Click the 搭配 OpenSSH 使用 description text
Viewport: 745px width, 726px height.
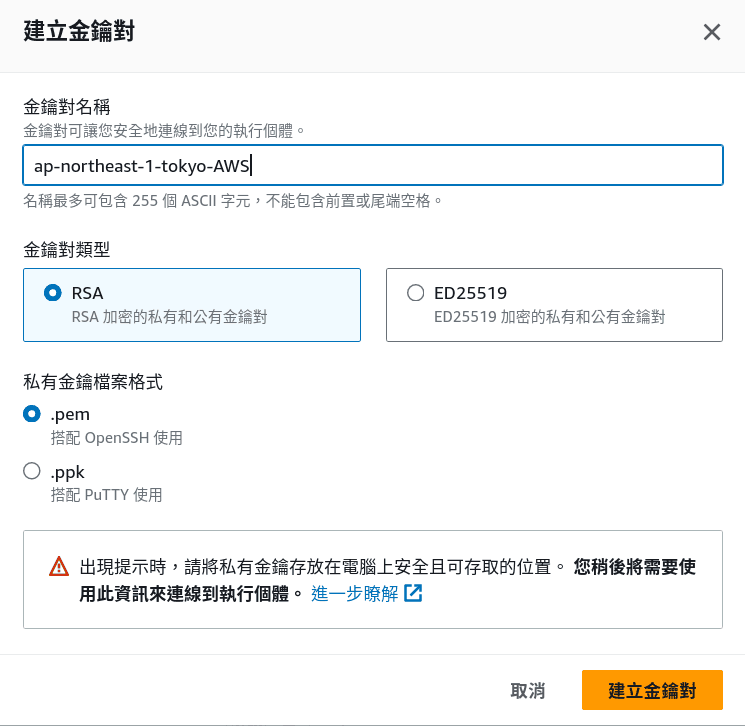pos(117,438)
